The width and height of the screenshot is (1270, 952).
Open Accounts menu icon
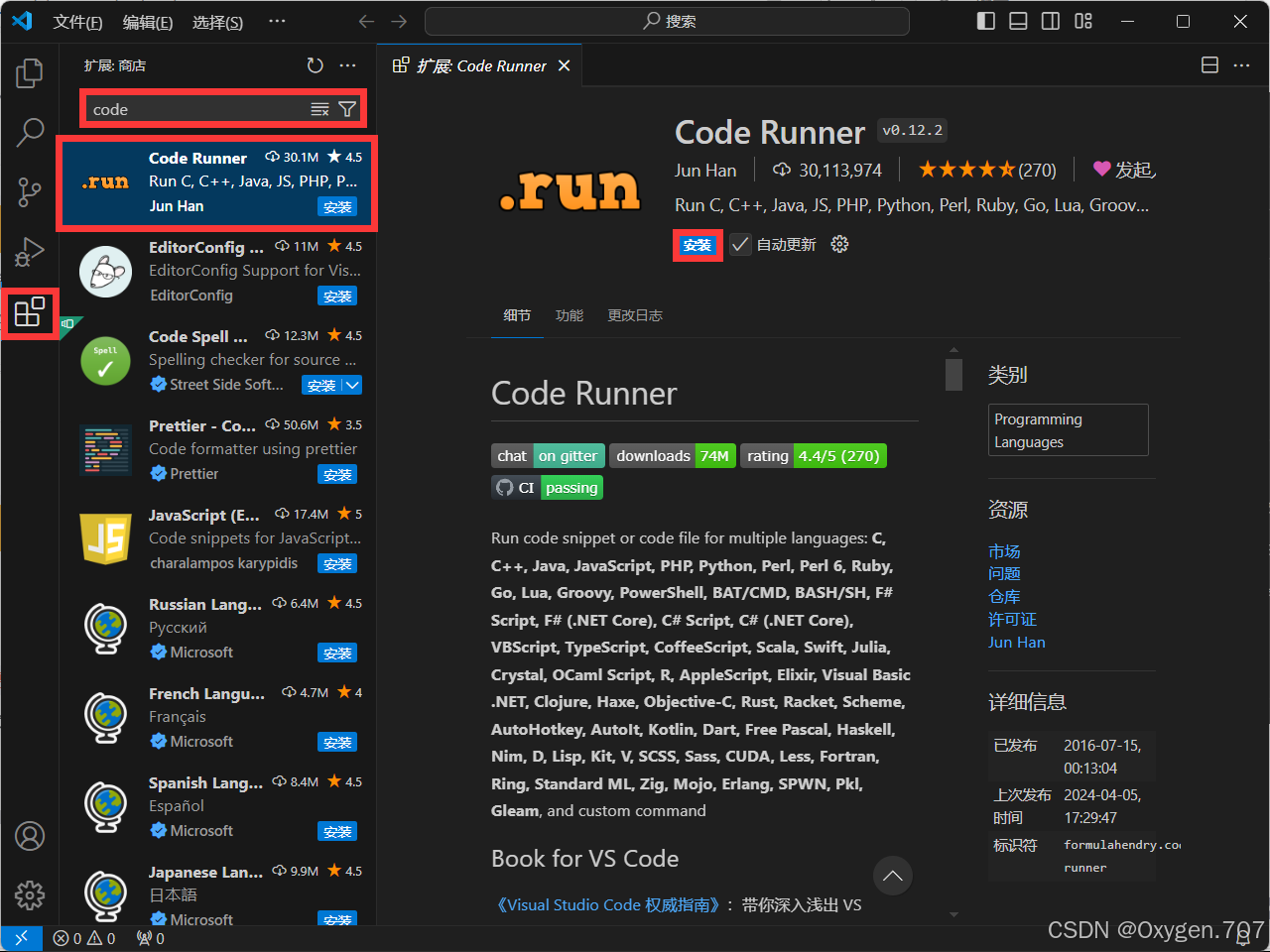[x=30, y=836]
